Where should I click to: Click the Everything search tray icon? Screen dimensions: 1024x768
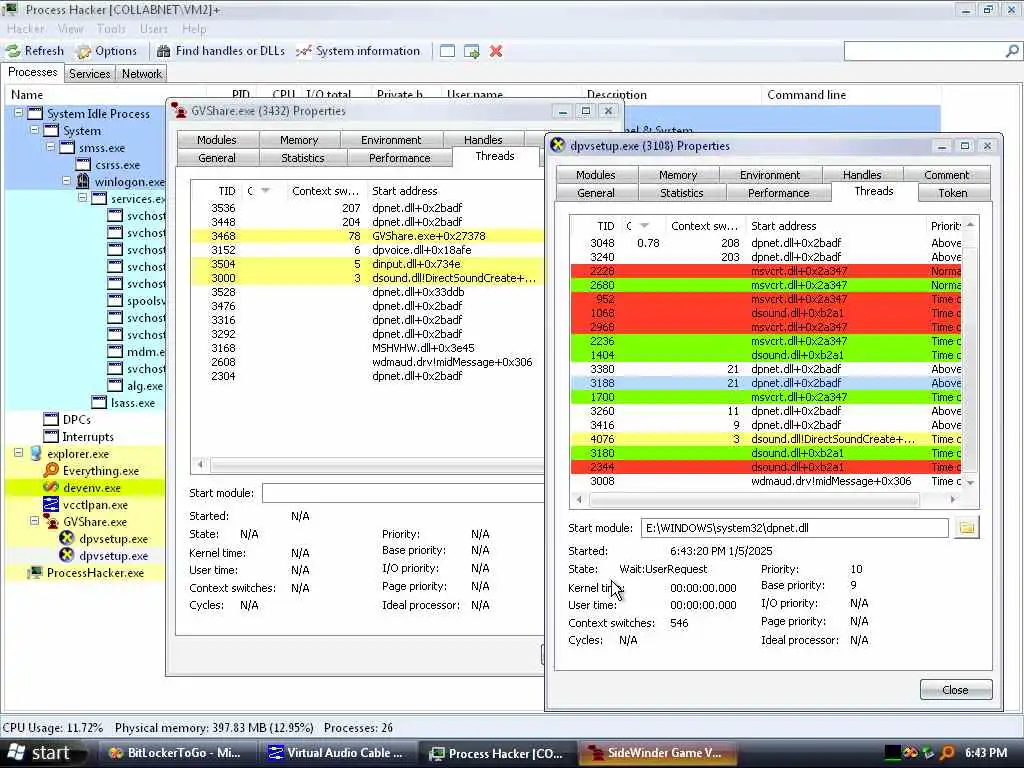947,753
